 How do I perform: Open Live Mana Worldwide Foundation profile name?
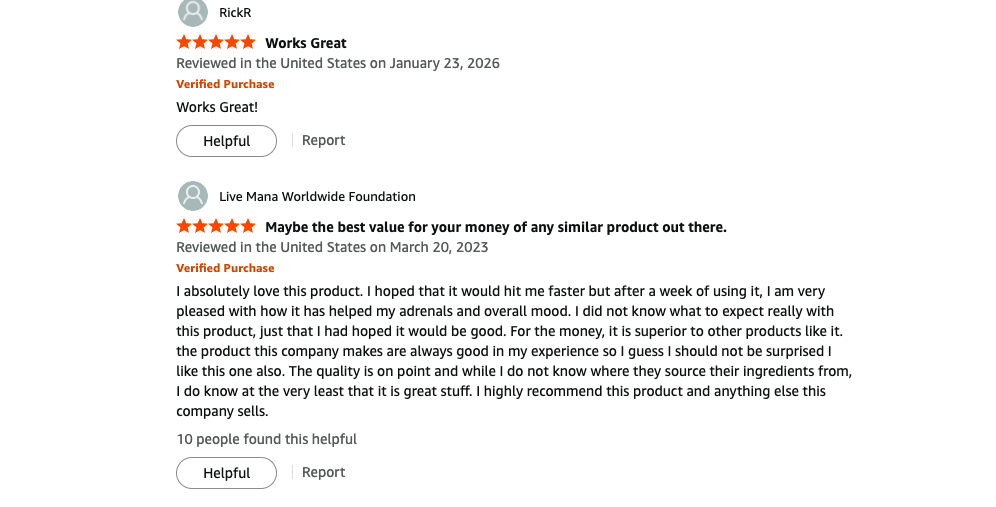click(x=317, y=196)
